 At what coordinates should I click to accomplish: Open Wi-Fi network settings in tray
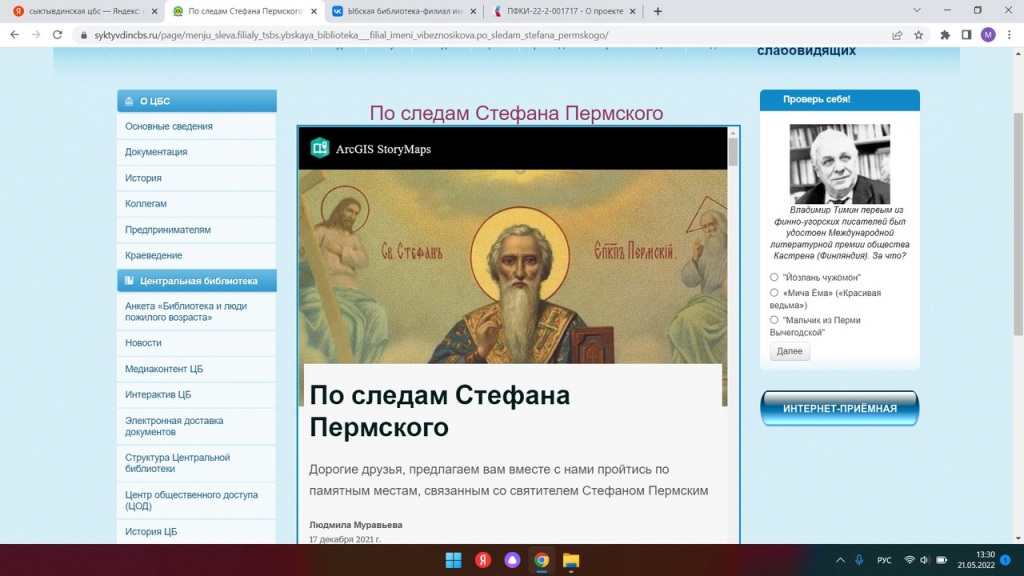pyautogui.click(x=908, y=560)
